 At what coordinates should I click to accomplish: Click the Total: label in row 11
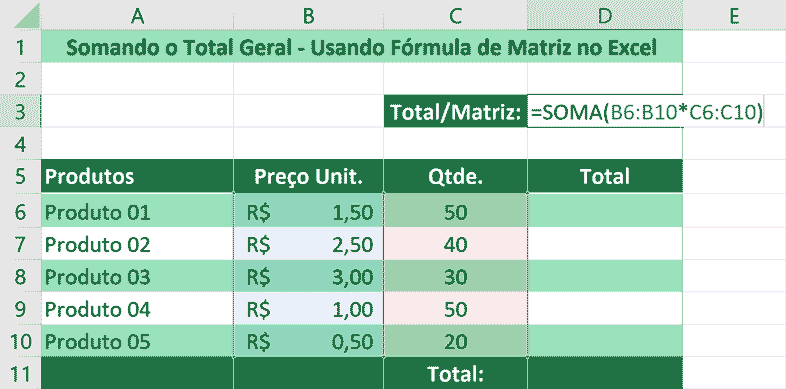click(455, 374)
